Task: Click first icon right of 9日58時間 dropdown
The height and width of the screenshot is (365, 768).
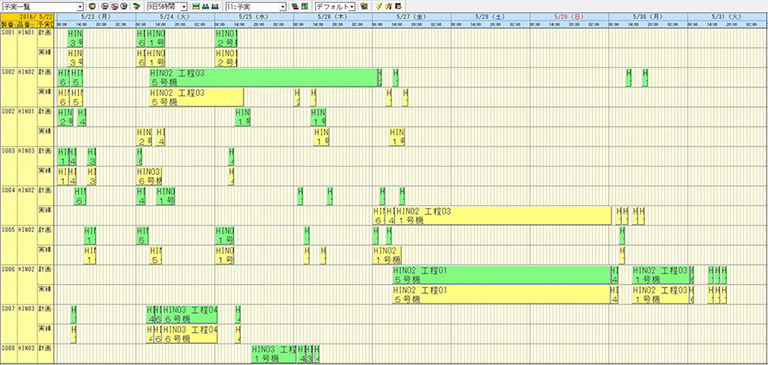Action: pos(196,7)
